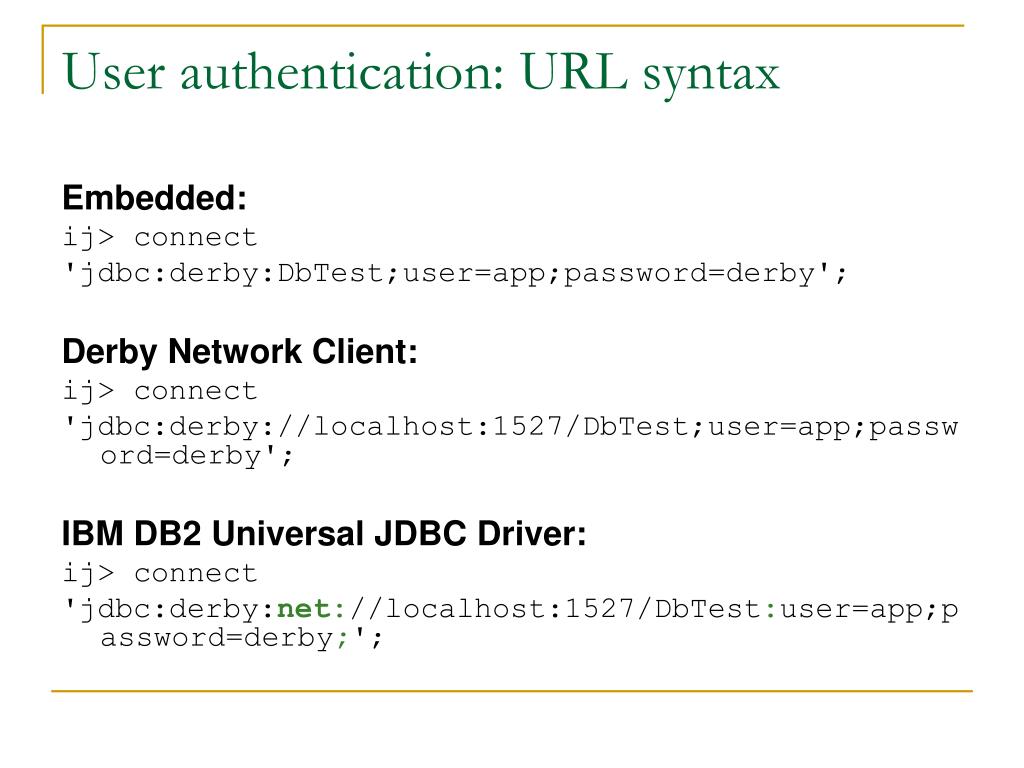
Task: Click the 'jdbc:derby:DbTest;user=app;password=derby' URL line
Action: coord(455,274)
